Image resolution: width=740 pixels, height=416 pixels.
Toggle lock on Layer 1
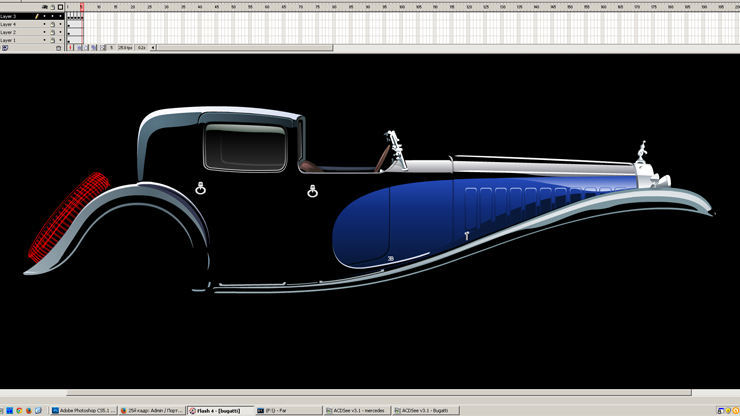[x=53, y=40]
